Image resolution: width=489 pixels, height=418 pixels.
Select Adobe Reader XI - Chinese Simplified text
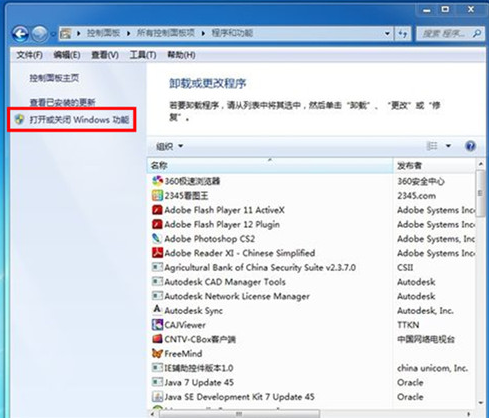click(240, 253)
